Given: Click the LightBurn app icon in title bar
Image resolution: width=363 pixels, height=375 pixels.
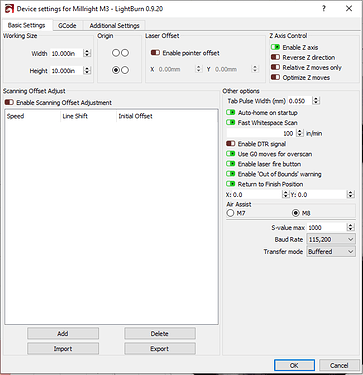Looking at the screenshot, I should (9, 8).
